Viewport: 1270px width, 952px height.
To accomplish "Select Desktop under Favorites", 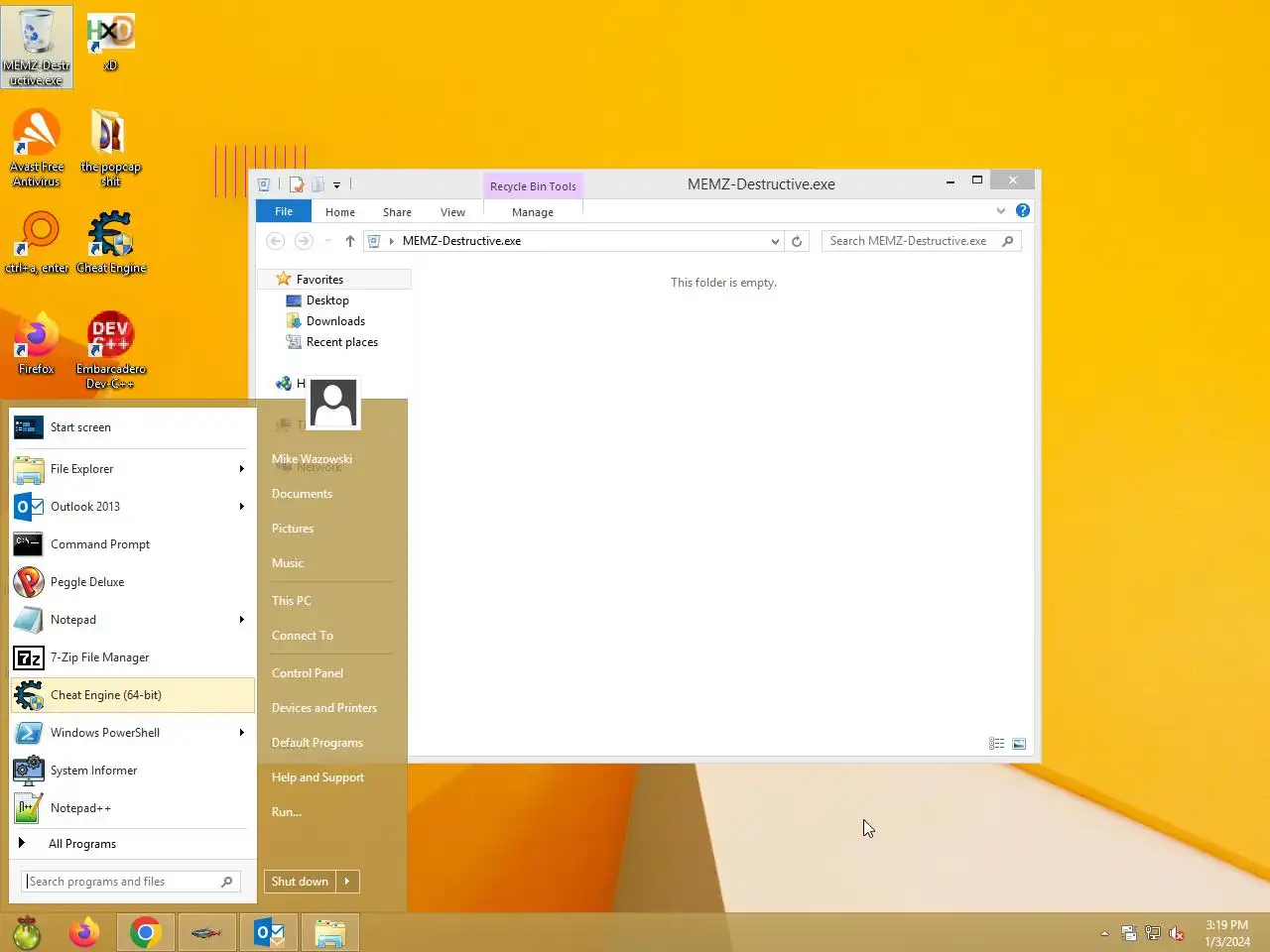I will 327,300.
